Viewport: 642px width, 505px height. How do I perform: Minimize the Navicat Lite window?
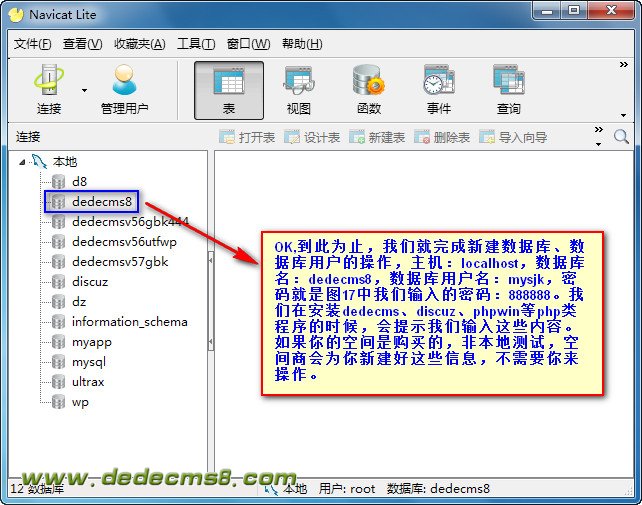click(547, 11)
